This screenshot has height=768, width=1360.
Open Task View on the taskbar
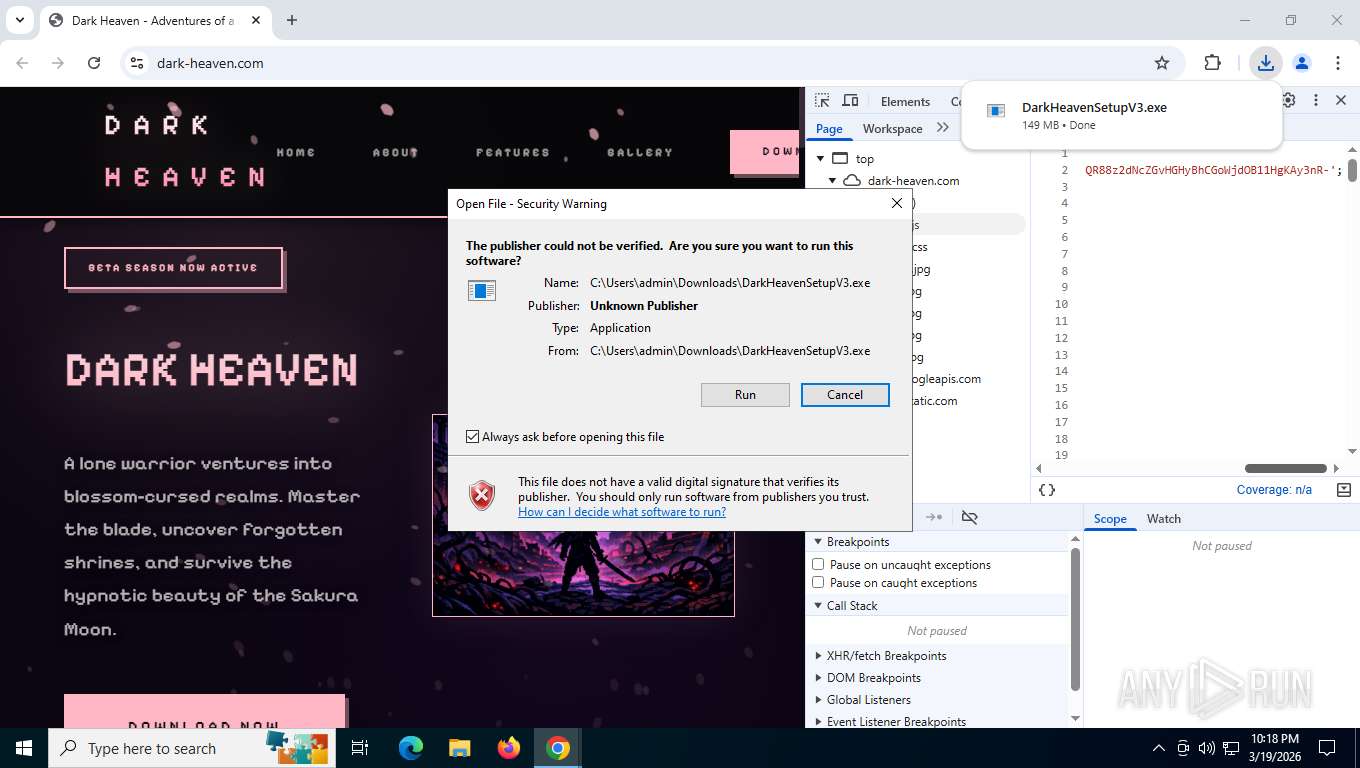[x=360, y=748]
